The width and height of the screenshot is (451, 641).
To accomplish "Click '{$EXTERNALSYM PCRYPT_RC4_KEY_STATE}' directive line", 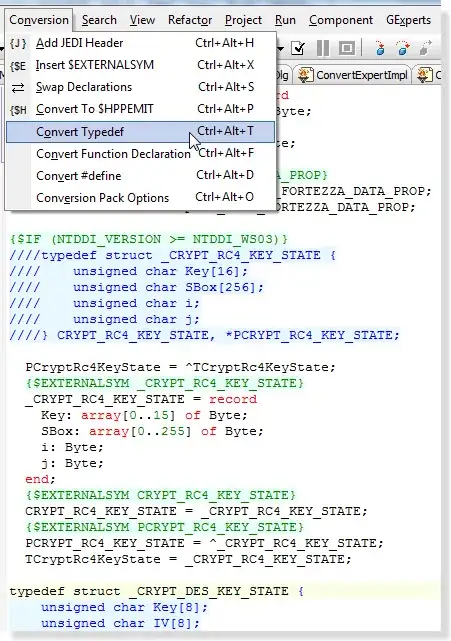I will [x=164, y=527].
